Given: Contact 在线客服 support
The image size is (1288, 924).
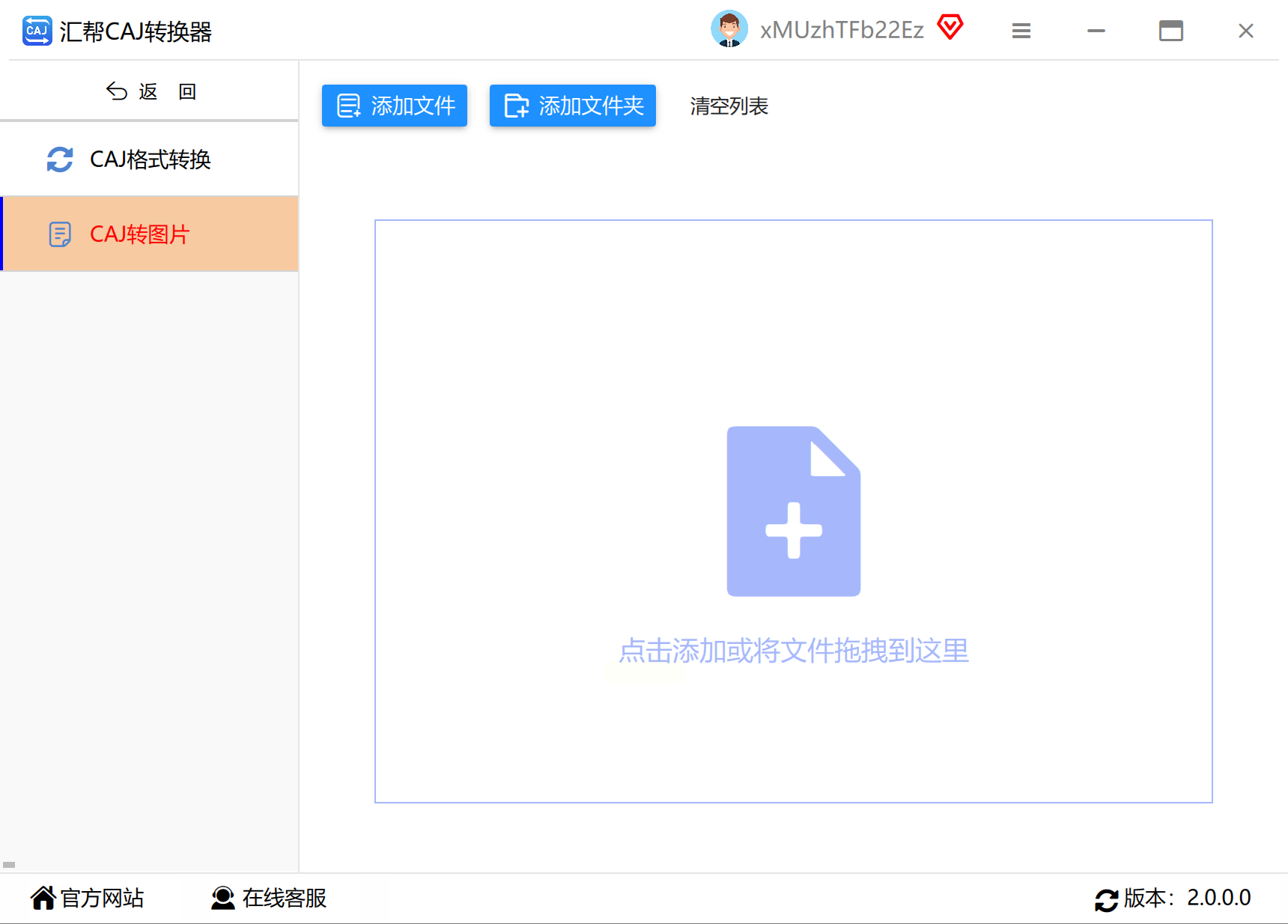Looking at the screenshot, I should click(x=269, y=898).
